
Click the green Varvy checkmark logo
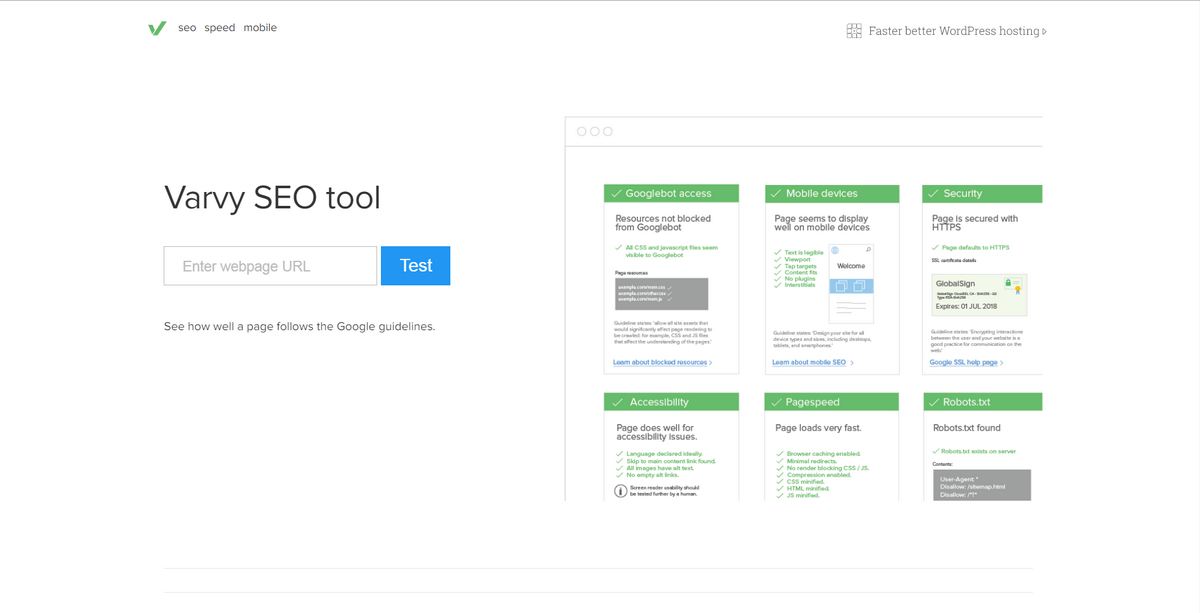pos(157,28)
